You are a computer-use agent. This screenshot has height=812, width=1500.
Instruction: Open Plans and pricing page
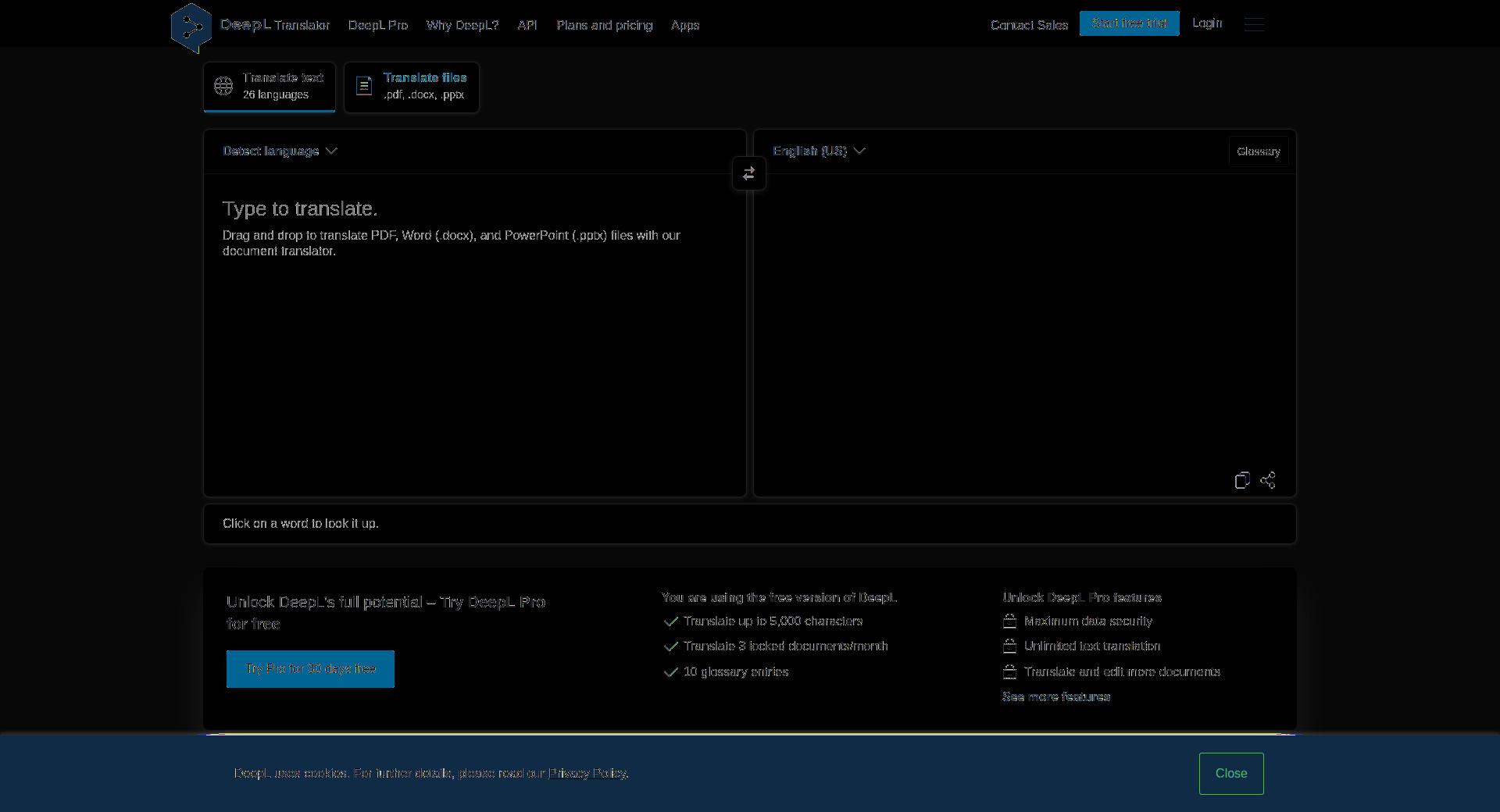[x=605, y=25]
